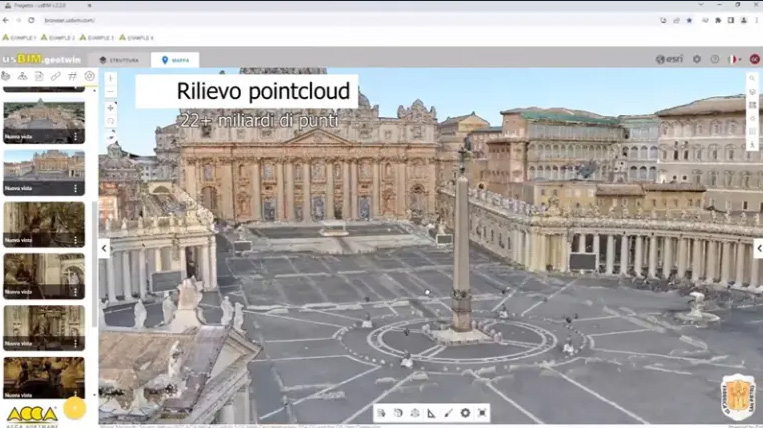The width and height of the screenshot is (763, 428).
Task: Switch to the STRUTTURA tab
Action: (x=119, y=60)
